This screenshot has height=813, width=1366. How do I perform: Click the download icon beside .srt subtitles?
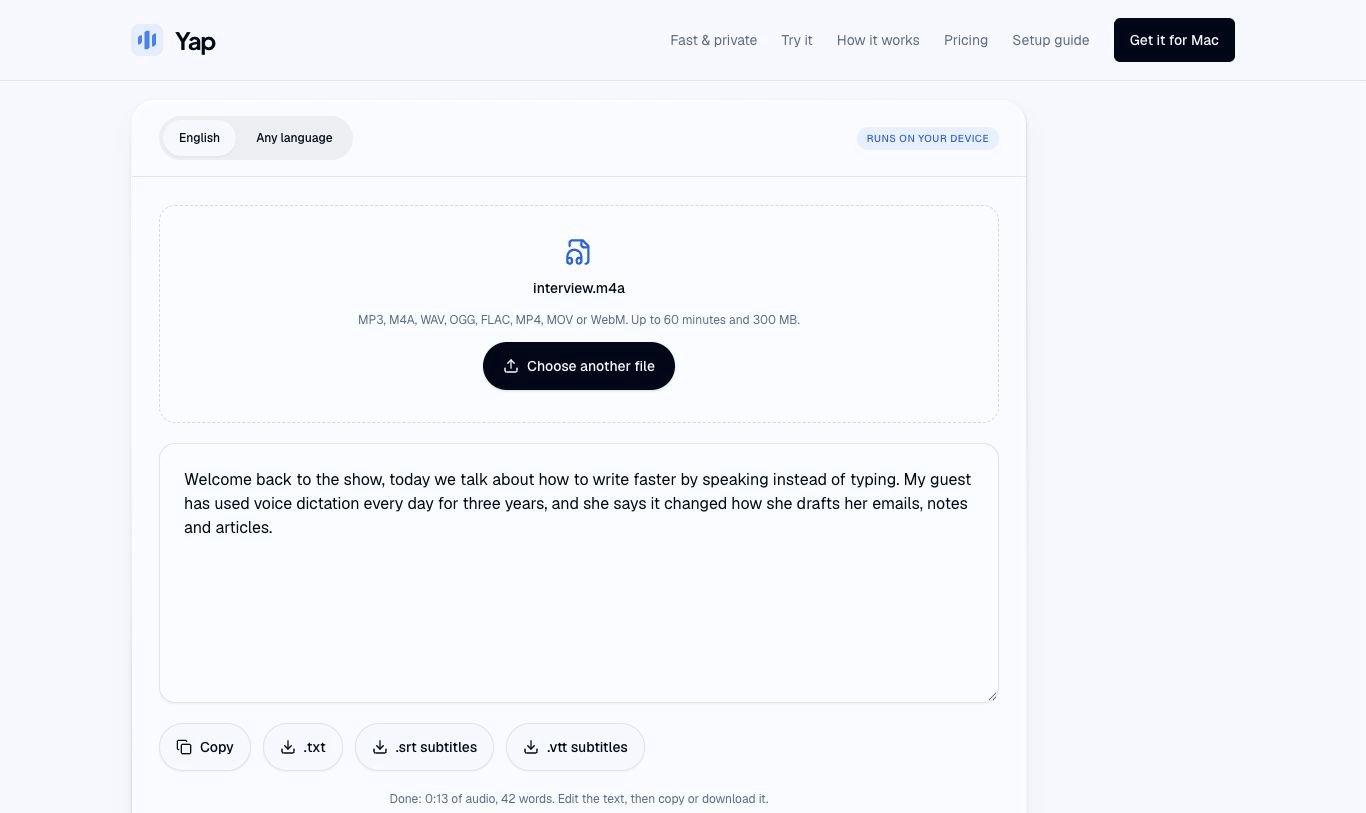pos(380,747)
